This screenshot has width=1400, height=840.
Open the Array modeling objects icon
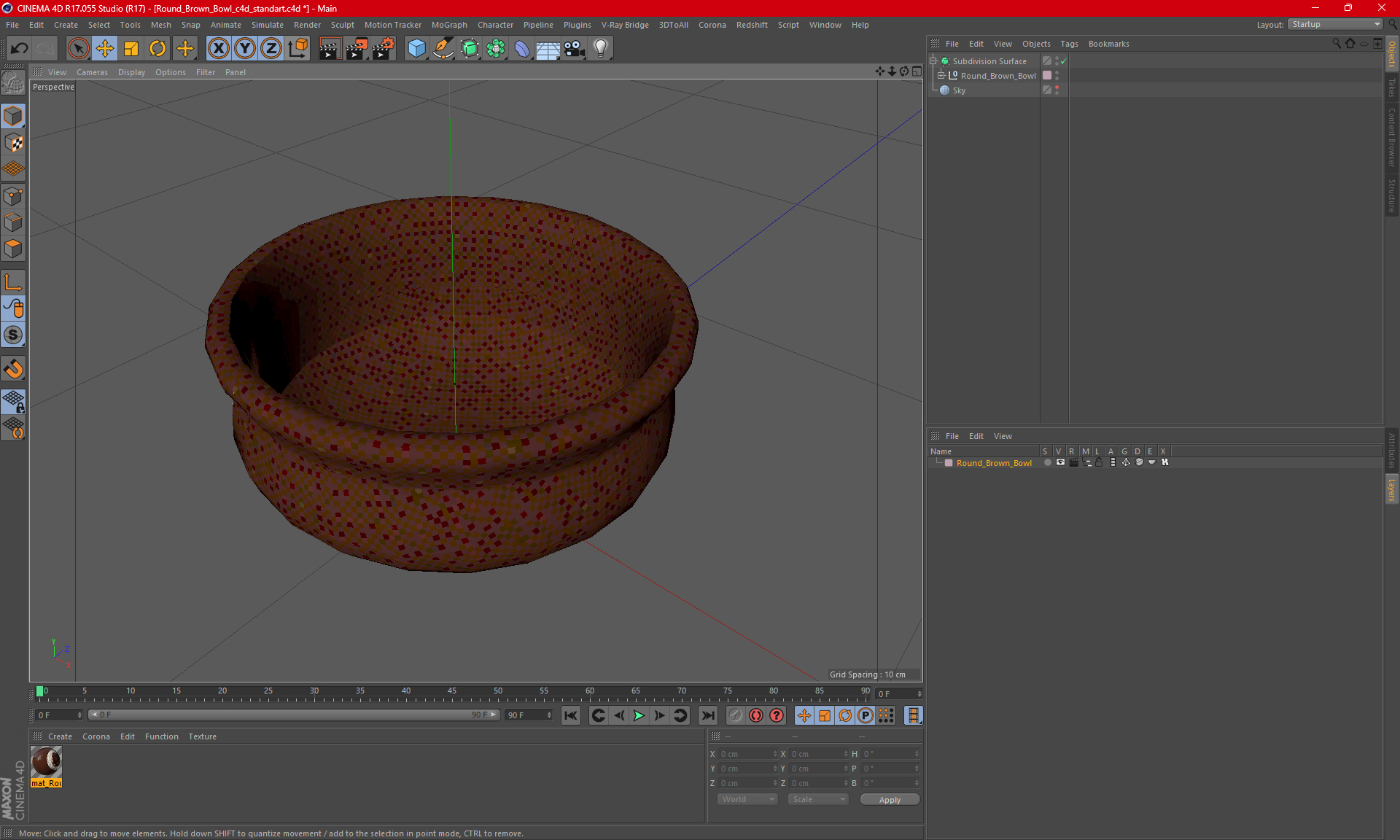coord(496,48)
